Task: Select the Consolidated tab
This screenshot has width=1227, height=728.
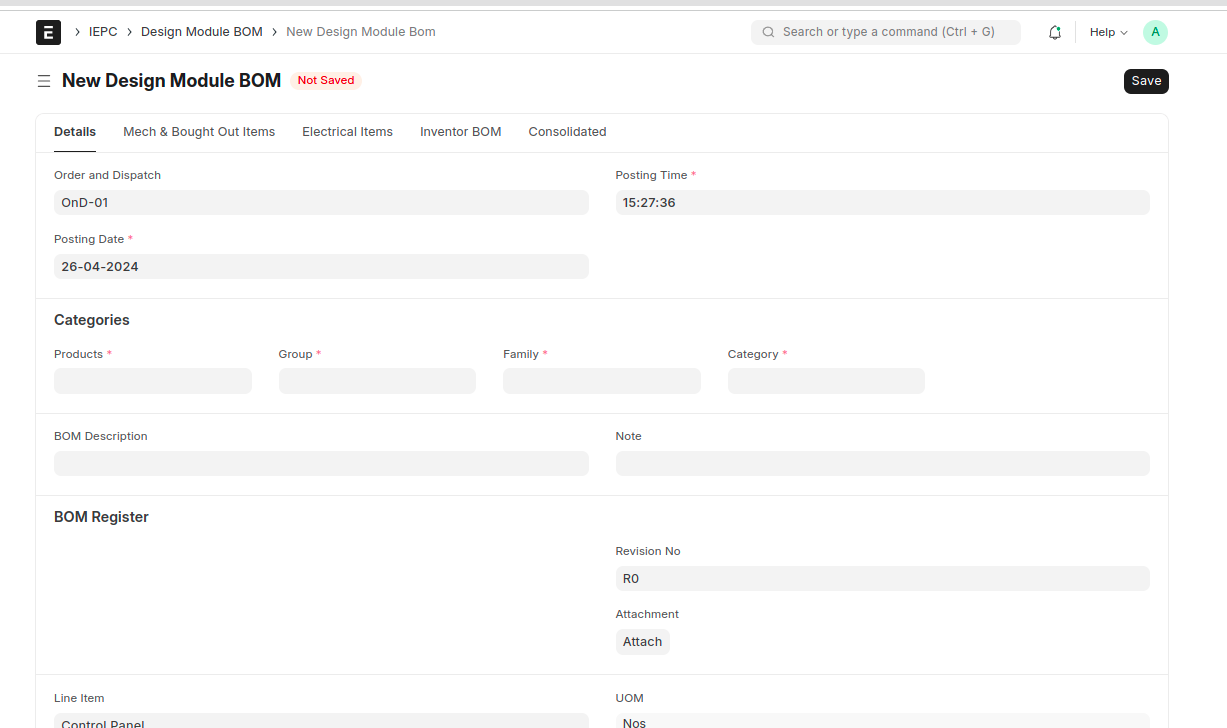Action: [567, 132]
